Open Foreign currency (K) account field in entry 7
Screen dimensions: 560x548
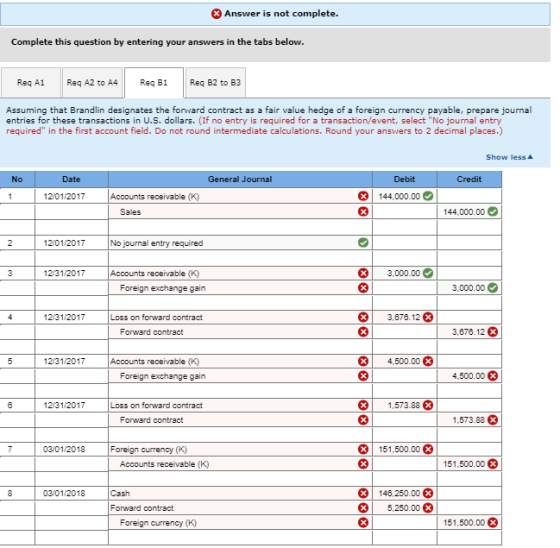click(240, 449)
